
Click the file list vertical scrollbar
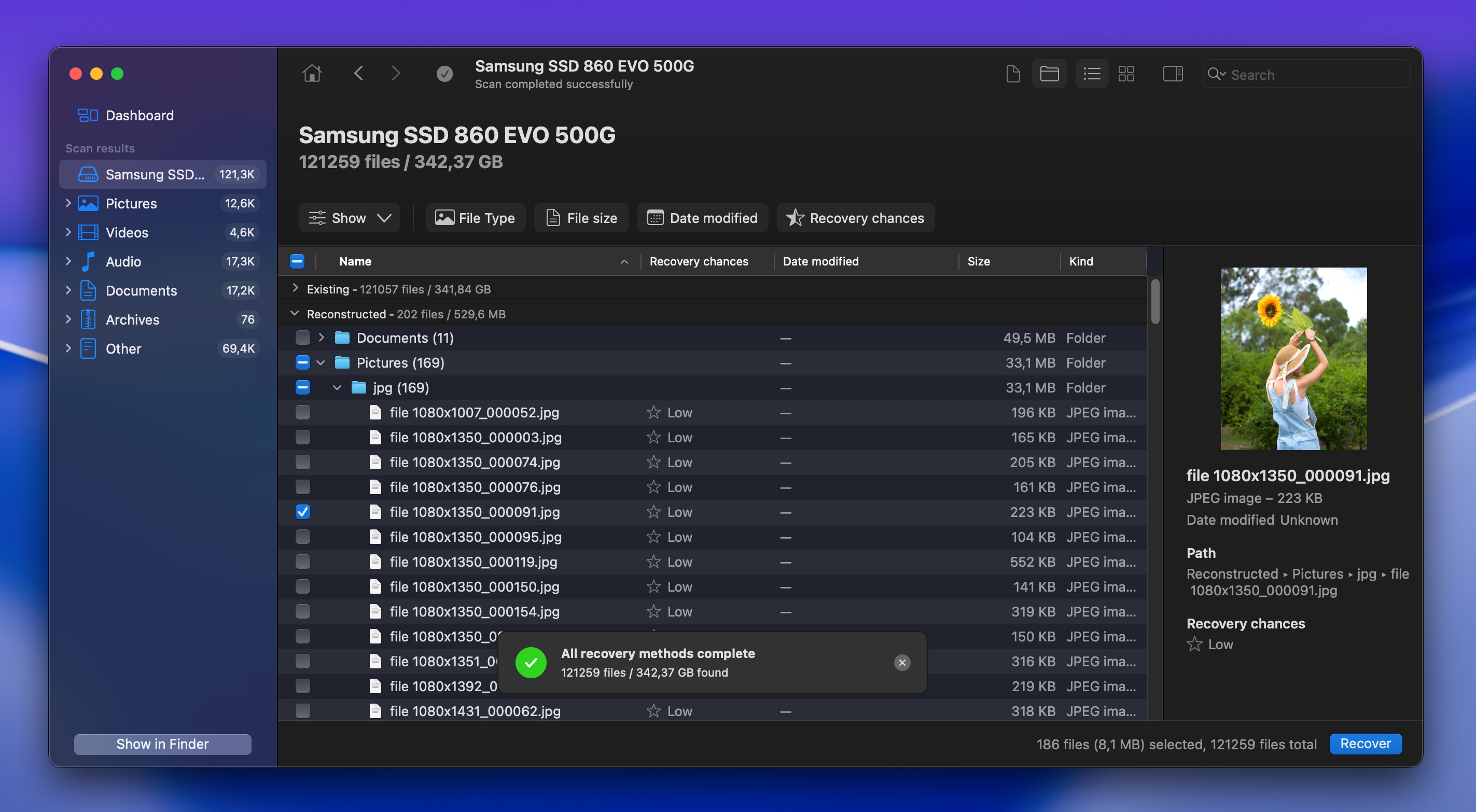coord(1154,302)
